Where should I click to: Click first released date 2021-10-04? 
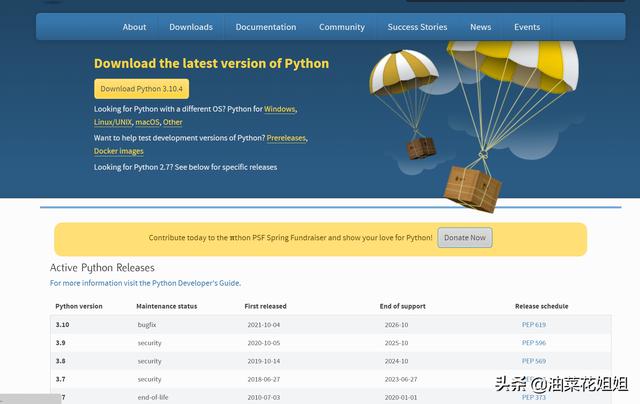(x=264, y=325)
